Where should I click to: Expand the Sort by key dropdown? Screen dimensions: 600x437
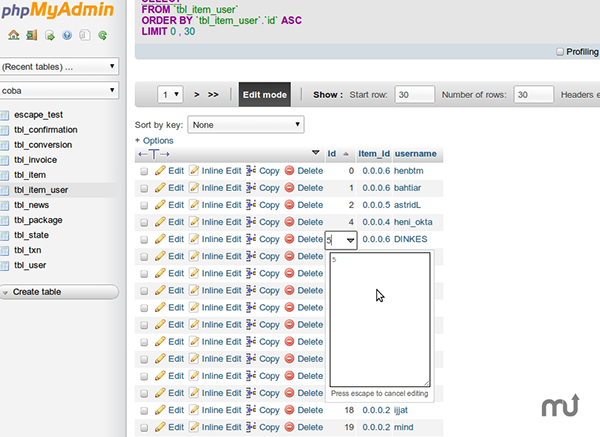point(247,125)
